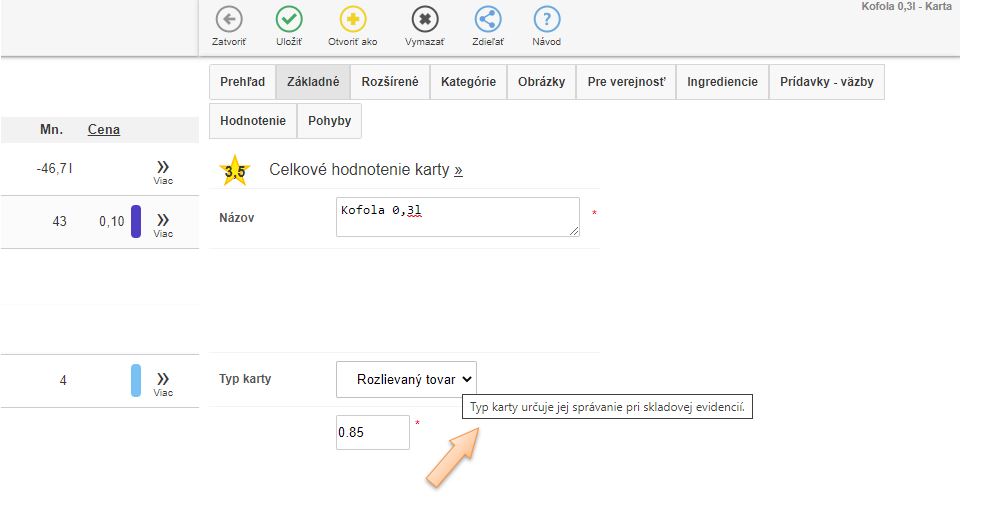Save the card with the Uložiť icon
Image resolution: width=1001 pixels, height=509 pixels.
(x=289, y=20)
